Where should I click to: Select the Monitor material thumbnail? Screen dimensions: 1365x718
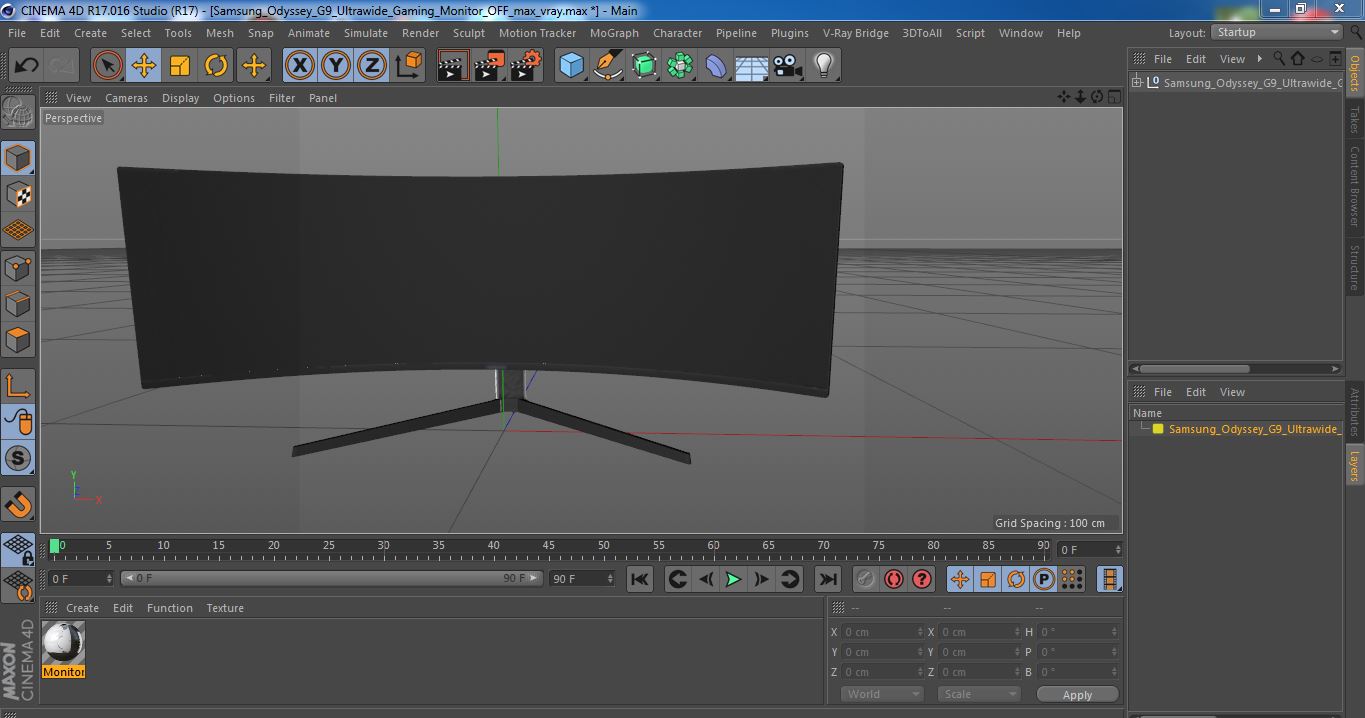pos(64,643)
